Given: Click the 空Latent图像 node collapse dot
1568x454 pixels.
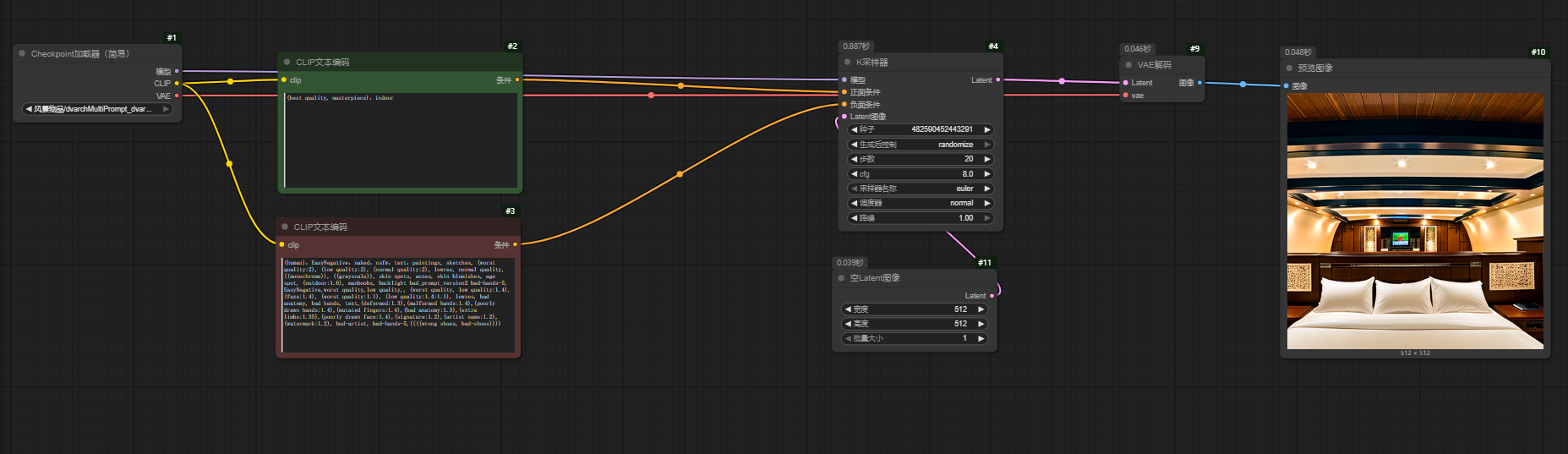Looking at the screenshot, I should coord(841,277).
